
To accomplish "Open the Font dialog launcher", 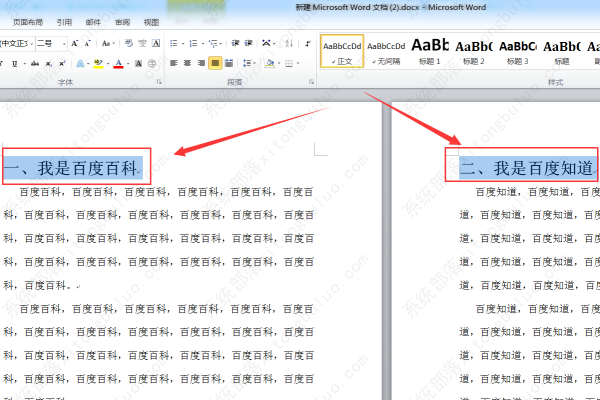I will point(159,82).
